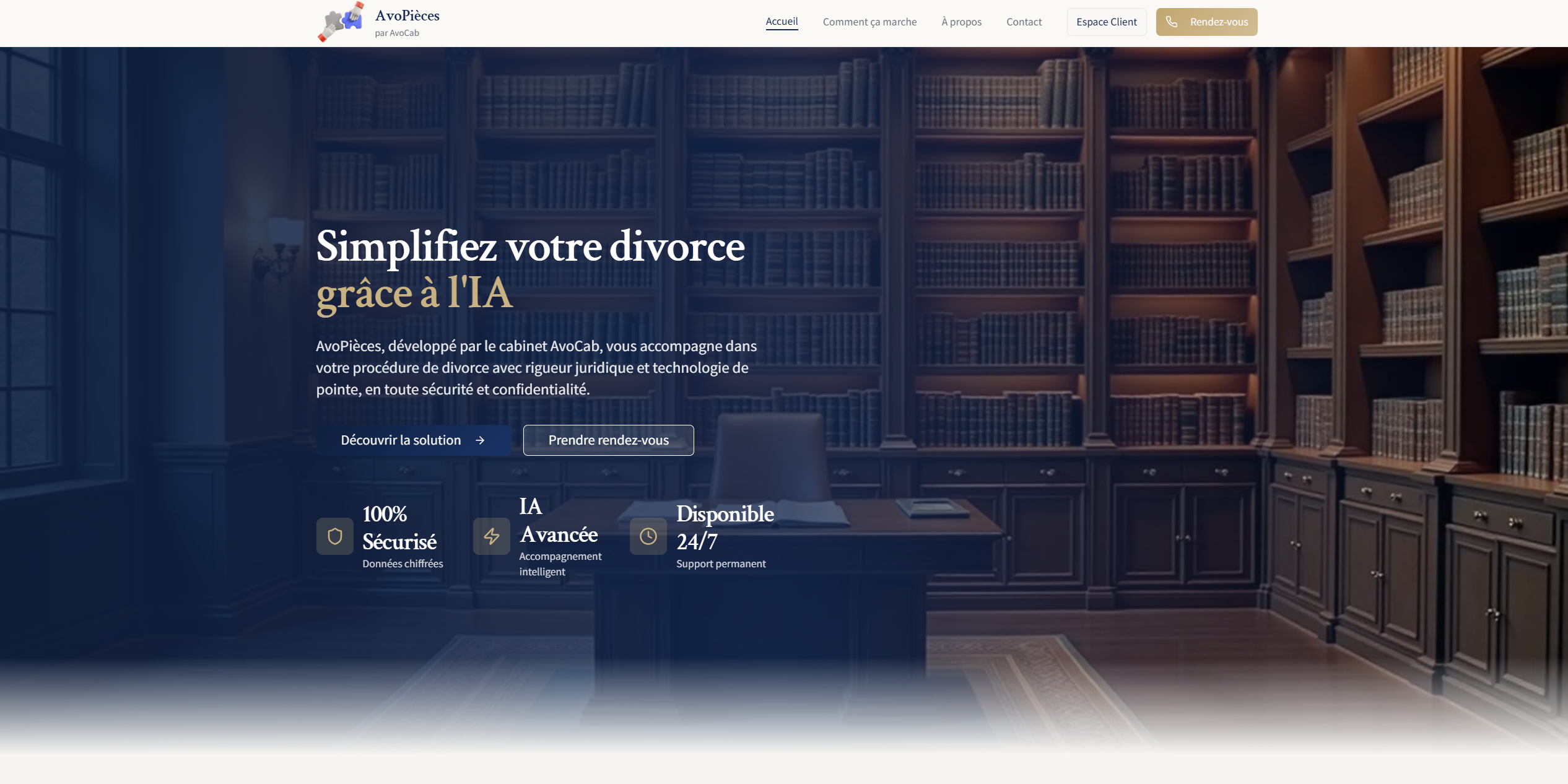Click arrow icon on Découvrir la solution
This screenshot has width=1568, height=784.
pos(480,440)
